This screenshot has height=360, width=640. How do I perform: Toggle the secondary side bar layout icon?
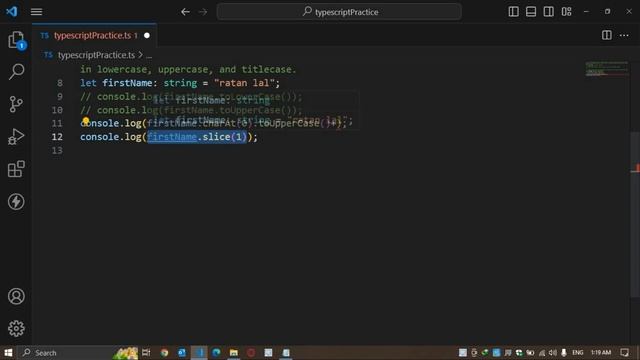pyautogui.click(x=549, y=12)
